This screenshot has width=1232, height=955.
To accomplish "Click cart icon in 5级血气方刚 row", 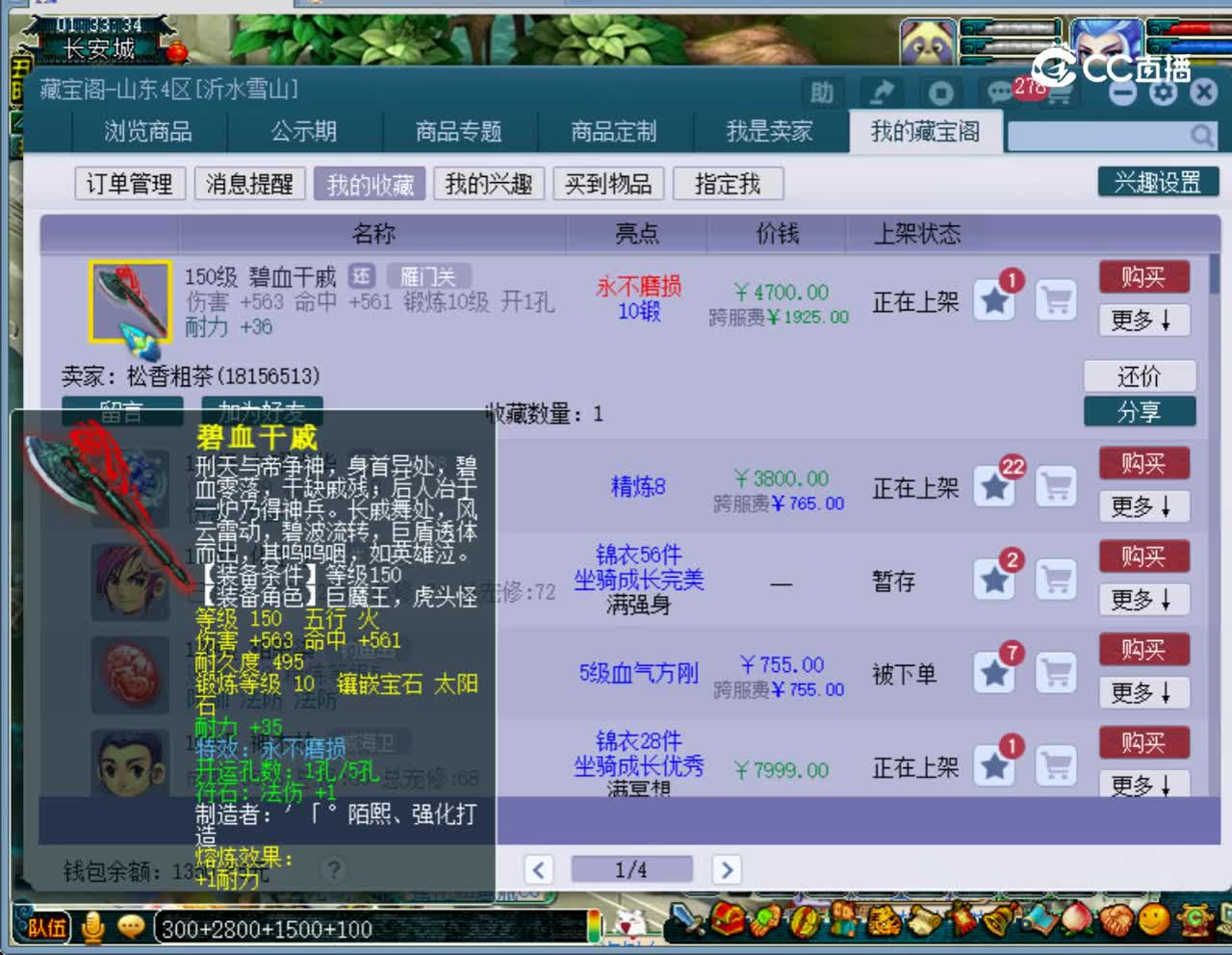I will [x=1057, y=672].
